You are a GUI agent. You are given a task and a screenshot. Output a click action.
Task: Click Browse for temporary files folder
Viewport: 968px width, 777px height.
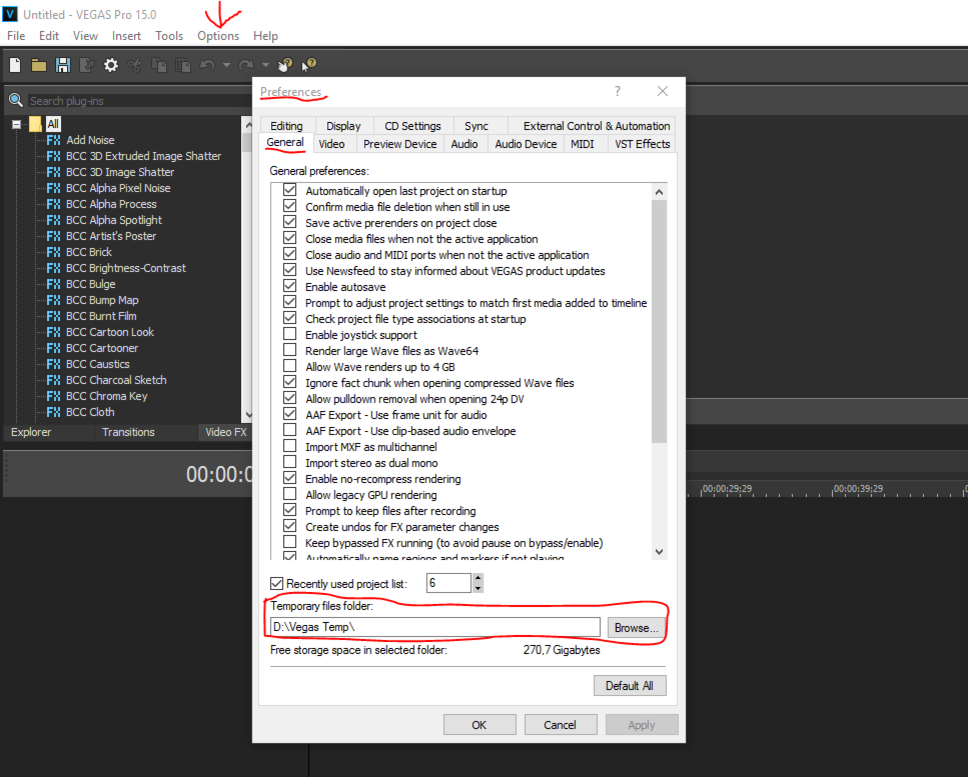pos(636,628)
